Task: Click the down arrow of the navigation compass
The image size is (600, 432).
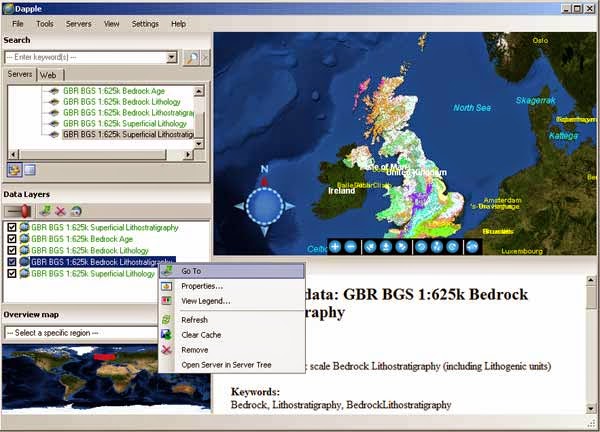Action: [264, 231]
